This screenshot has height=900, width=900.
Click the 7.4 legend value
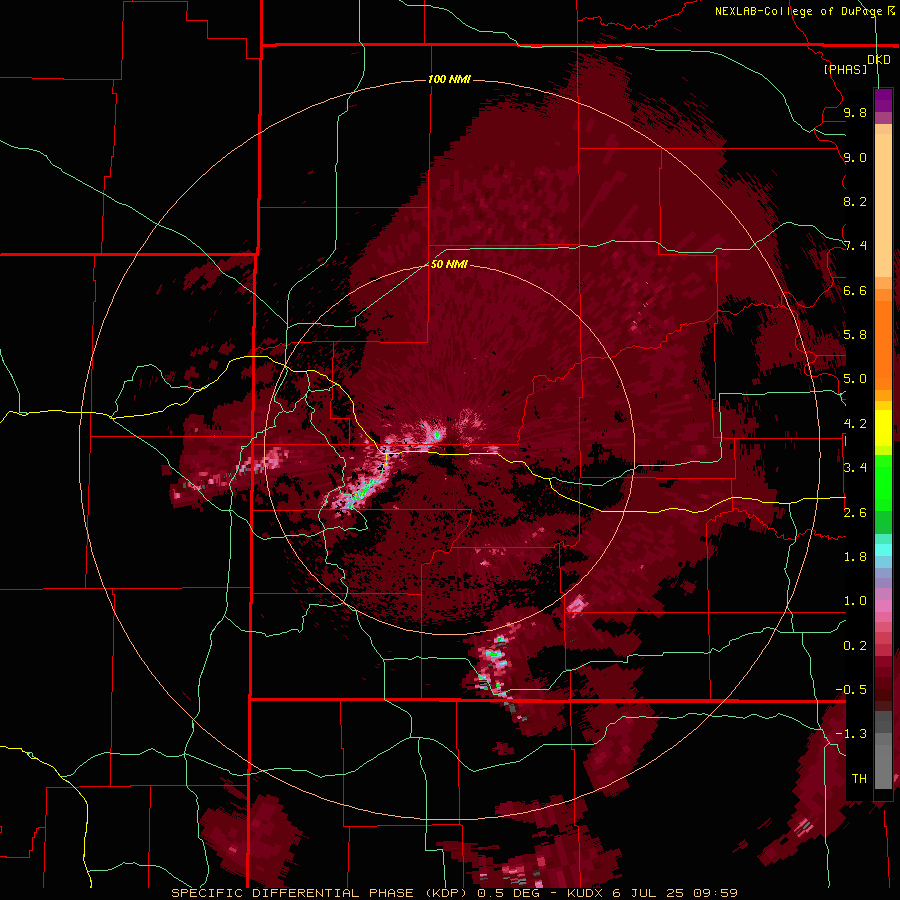855,246
